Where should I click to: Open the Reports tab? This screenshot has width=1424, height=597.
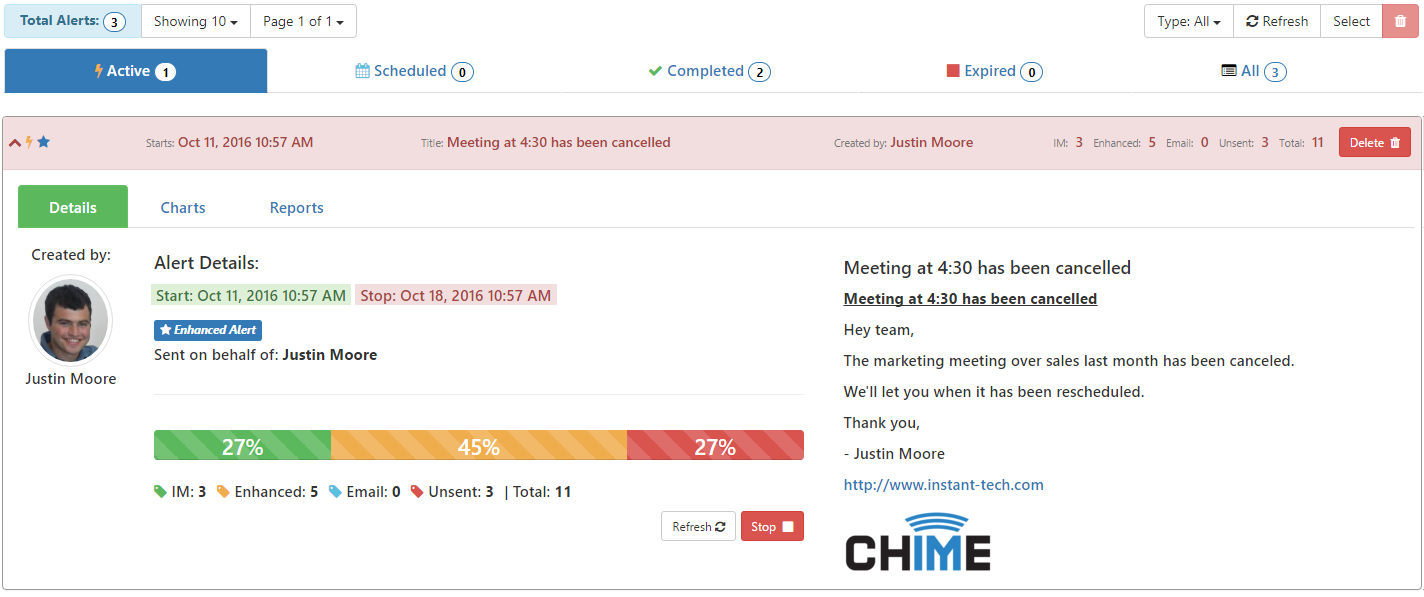[x=297, y=208]
